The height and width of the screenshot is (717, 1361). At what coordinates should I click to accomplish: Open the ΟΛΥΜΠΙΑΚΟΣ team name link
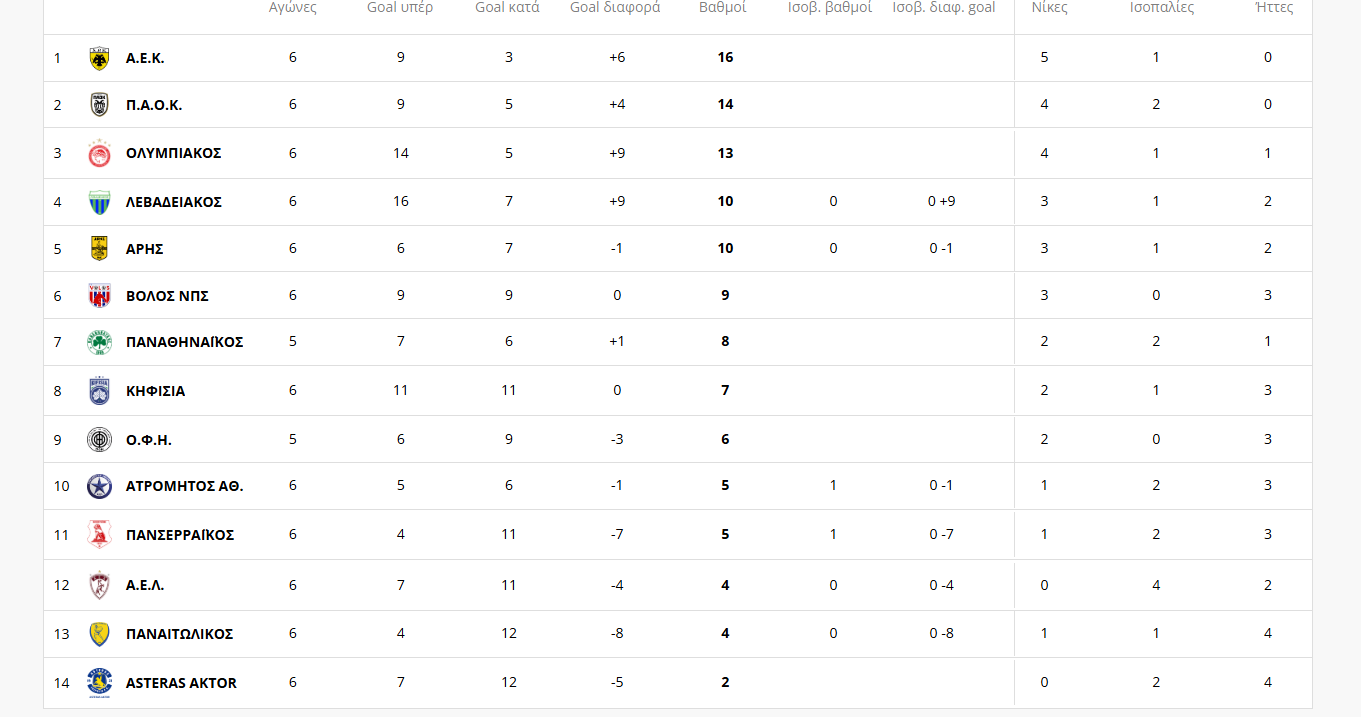(x=173, y=153)
